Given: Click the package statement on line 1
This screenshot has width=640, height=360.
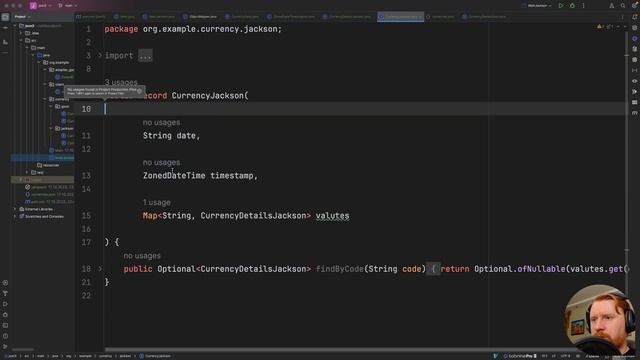Looking at the screenshot, I should point(193,29).
